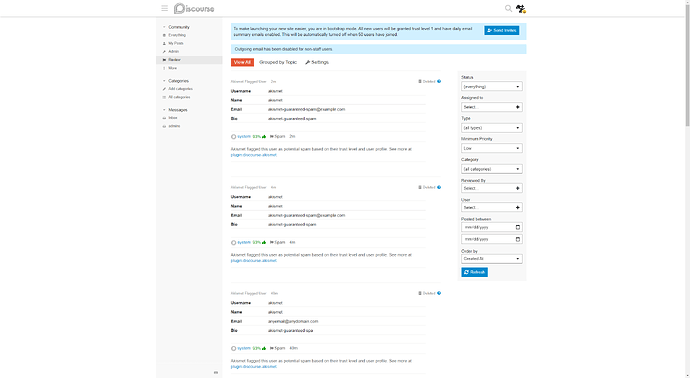690x378 pixels.
Task: Open the Category filter dropdown
Action: coord(492,169)
